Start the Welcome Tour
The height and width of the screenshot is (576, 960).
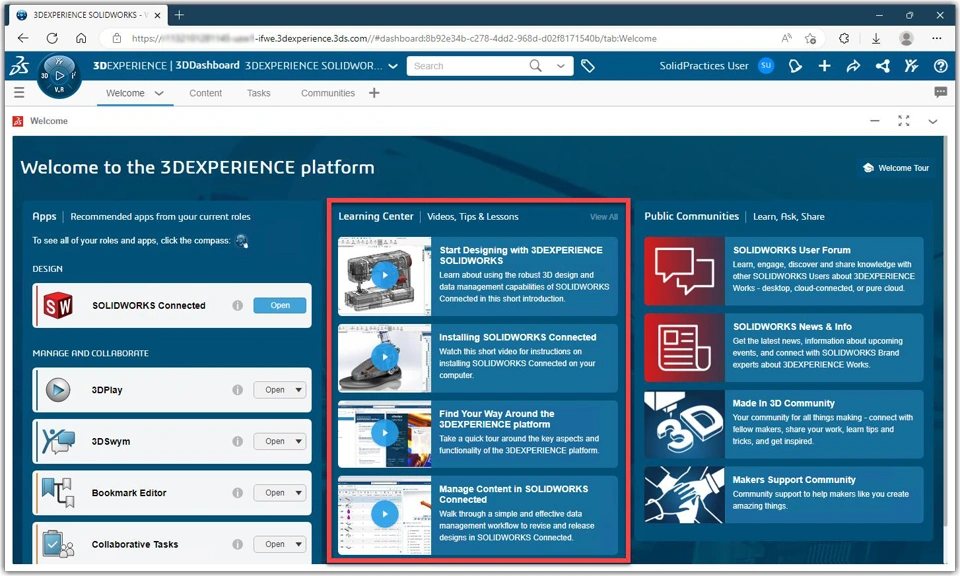pyautogui.click(x=896, y=168)
